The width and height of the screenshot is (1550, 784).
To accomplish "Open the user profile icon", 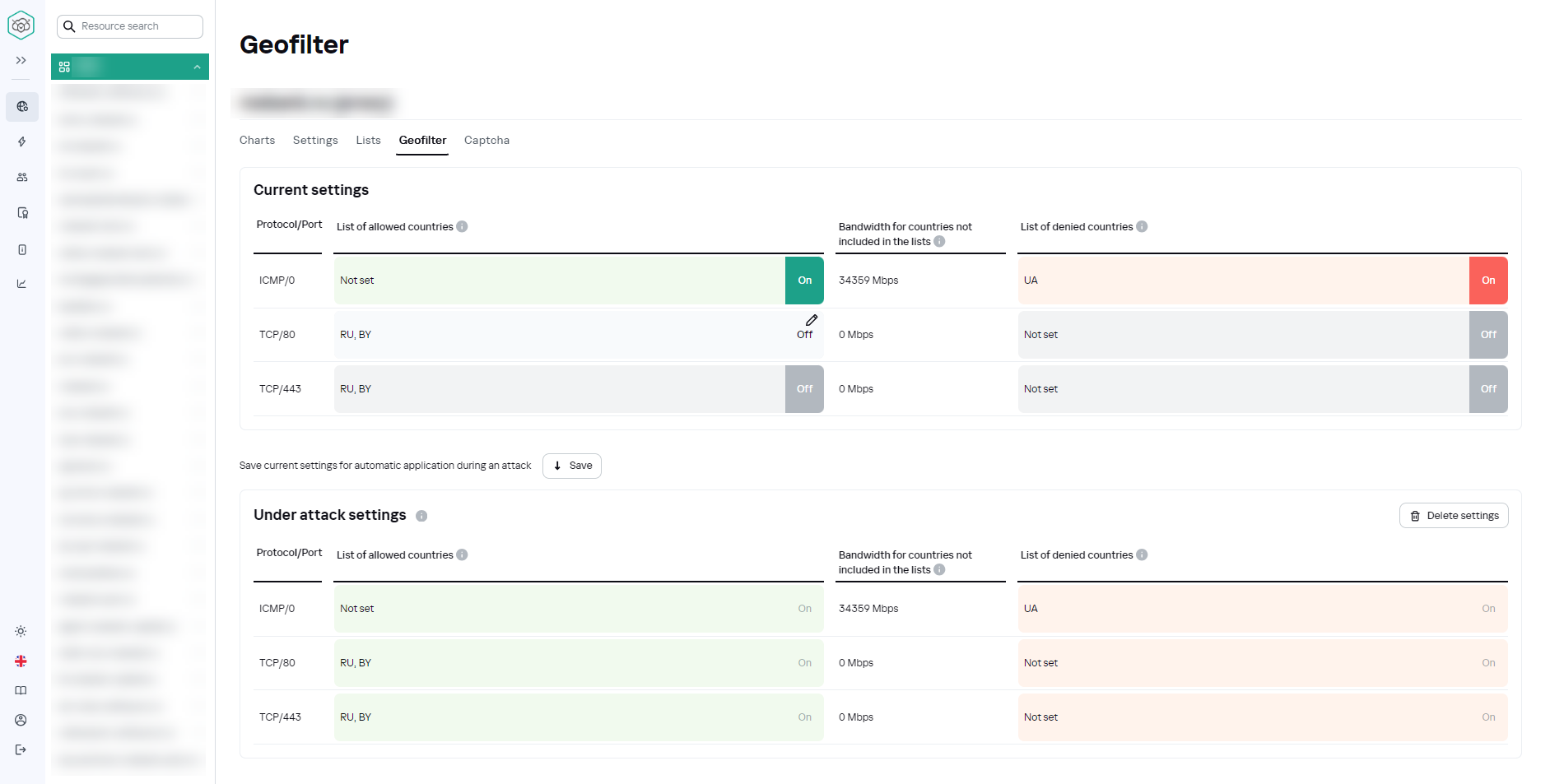I will 21,720.
